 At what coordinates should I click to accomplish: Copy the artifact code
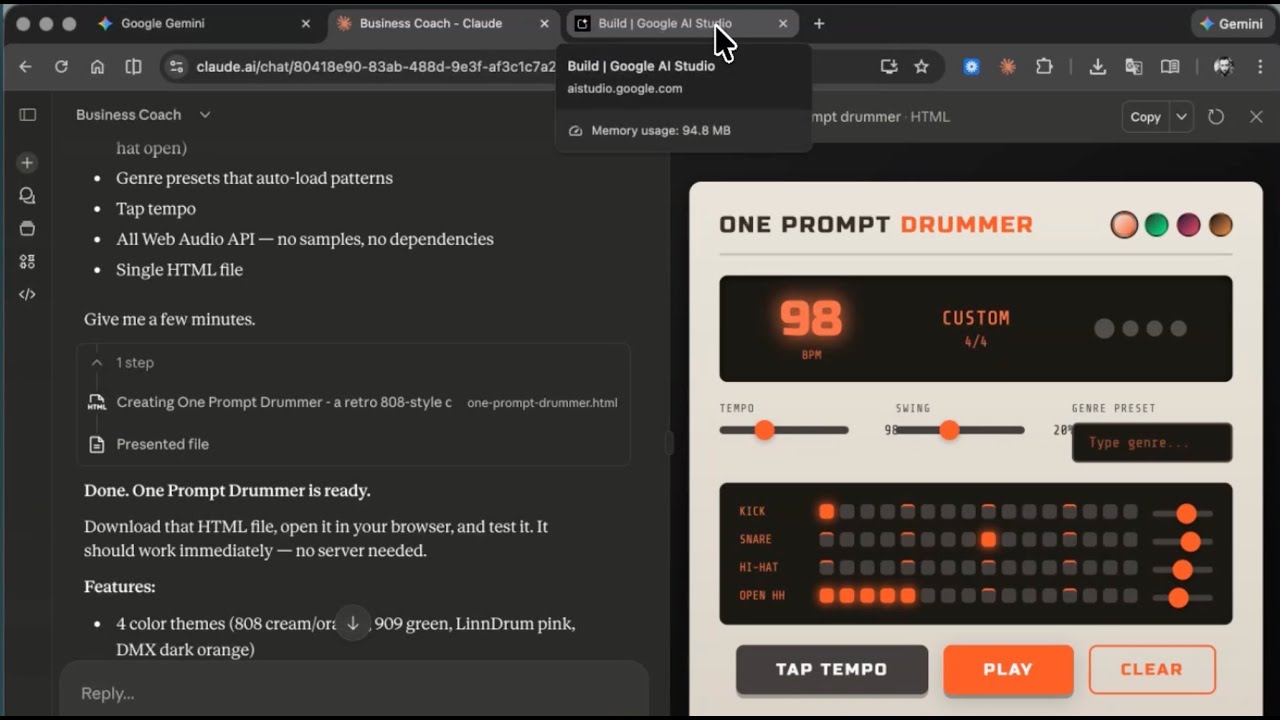coord(1145,116)
